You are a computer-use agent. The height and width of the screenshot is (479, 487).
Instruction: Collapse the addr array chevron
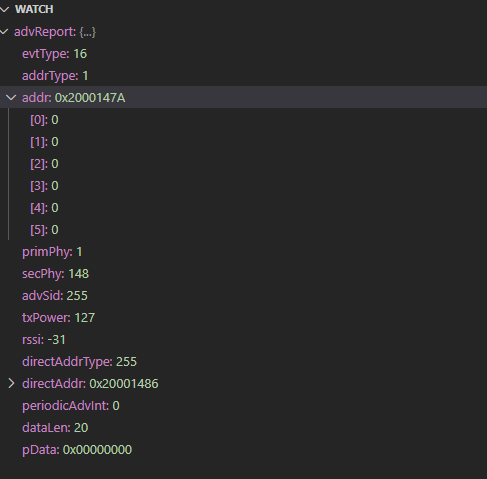coord(11,98)
